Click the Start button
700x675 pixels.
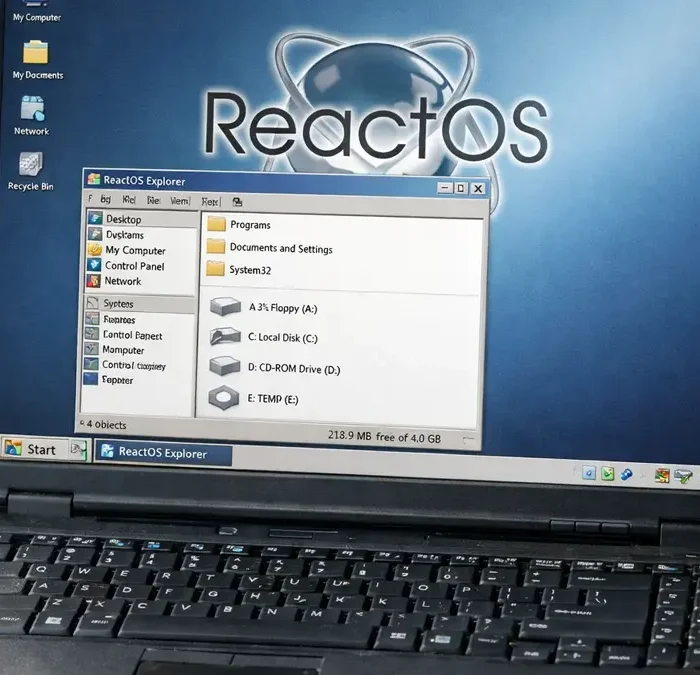click(35, 449)
